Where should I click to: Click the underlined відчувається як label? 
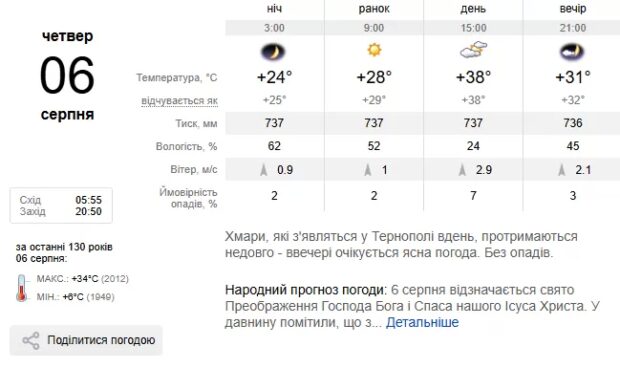[x=180, y=101]
